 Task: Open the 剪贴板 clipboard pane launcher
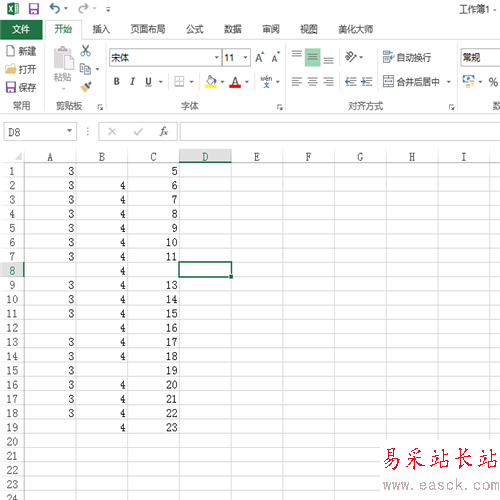coord(100,107)
